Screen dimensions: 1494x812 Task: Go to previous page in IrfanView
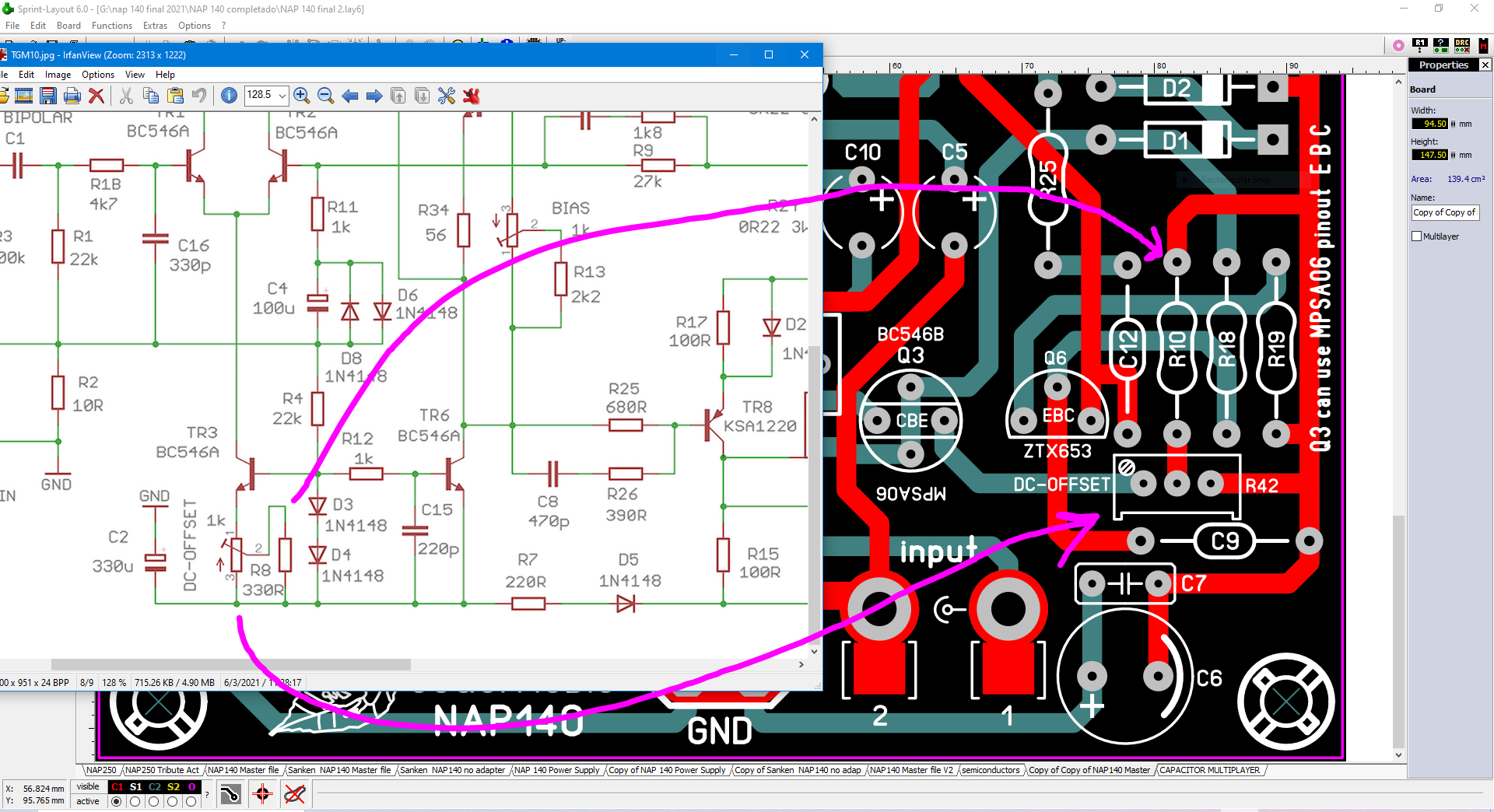point(398,96)
